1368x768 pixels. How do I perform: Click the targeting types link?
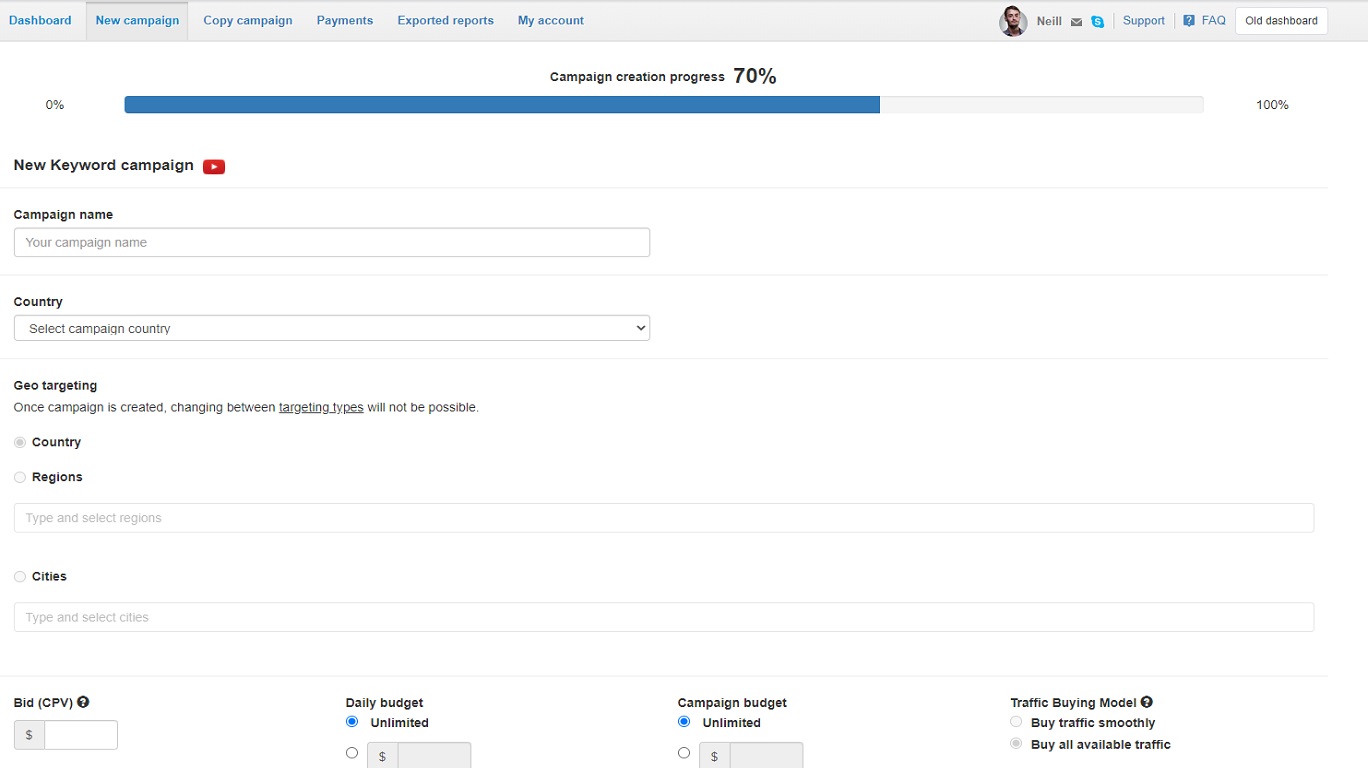[x=321, y=408]
